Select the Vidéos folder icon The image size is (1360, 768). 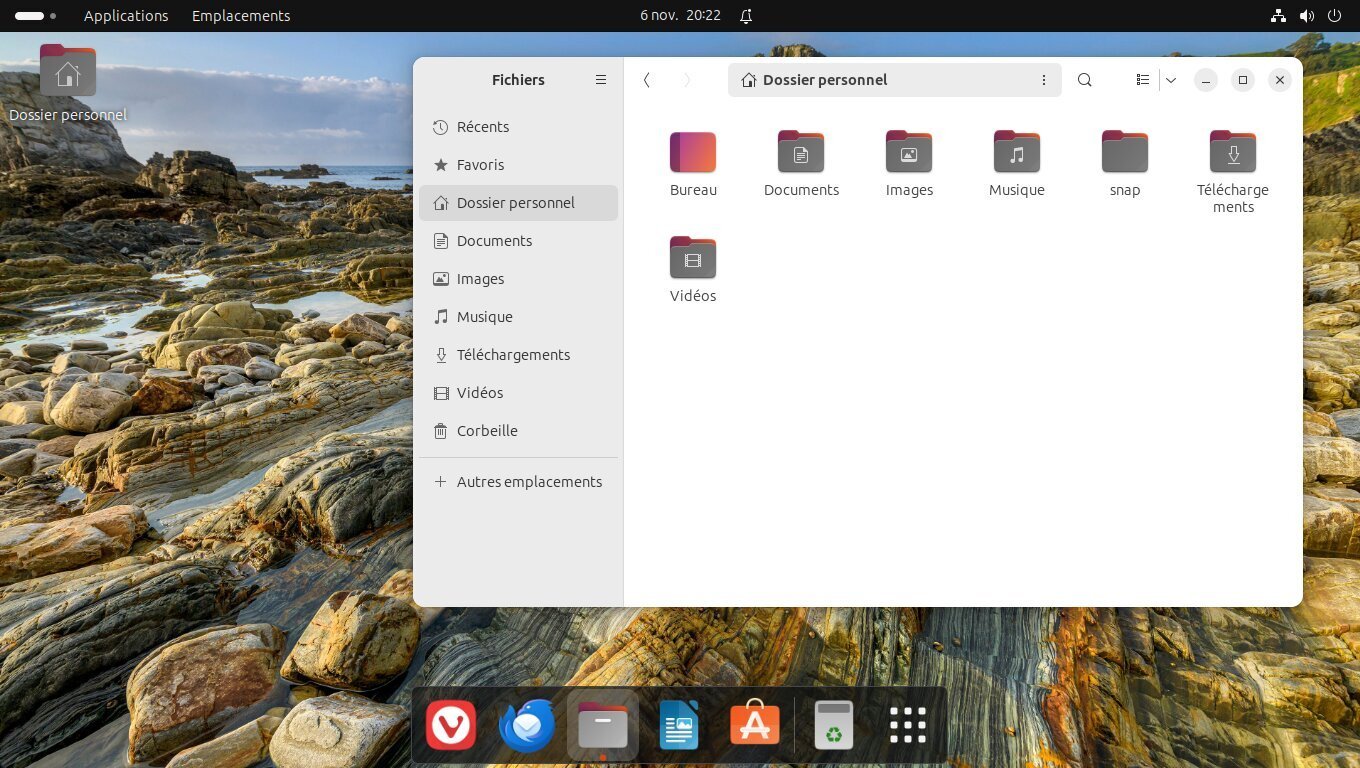click(x=693, y=258)
